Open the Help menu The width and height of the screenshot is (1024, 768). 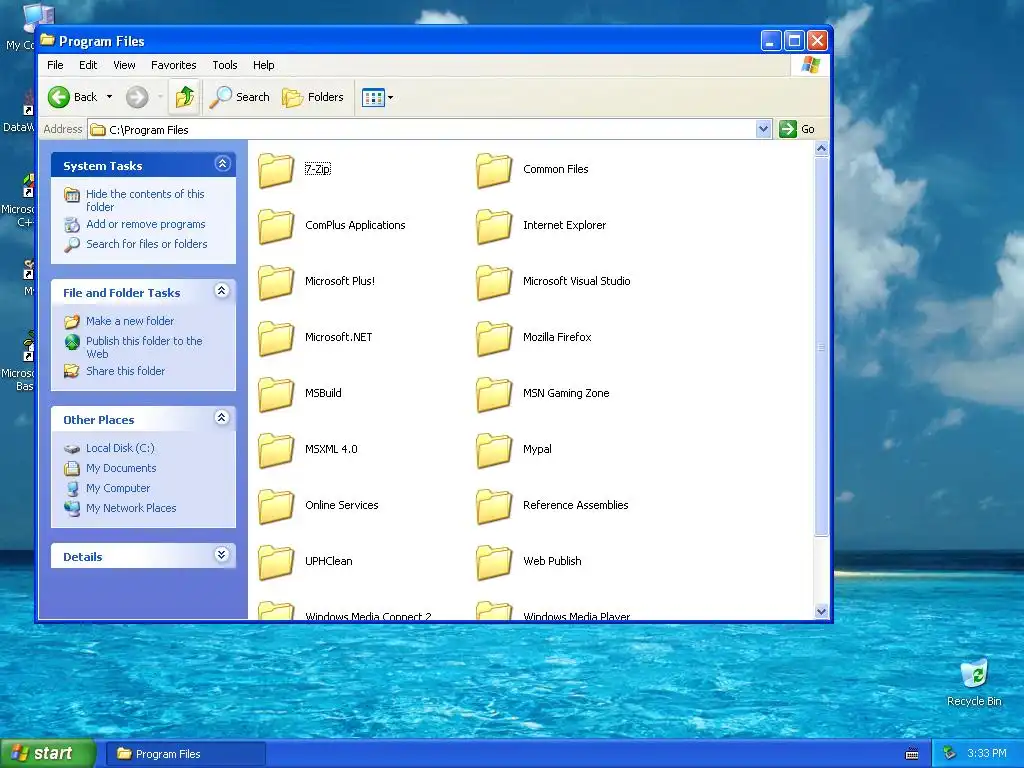tap(264, 65)
